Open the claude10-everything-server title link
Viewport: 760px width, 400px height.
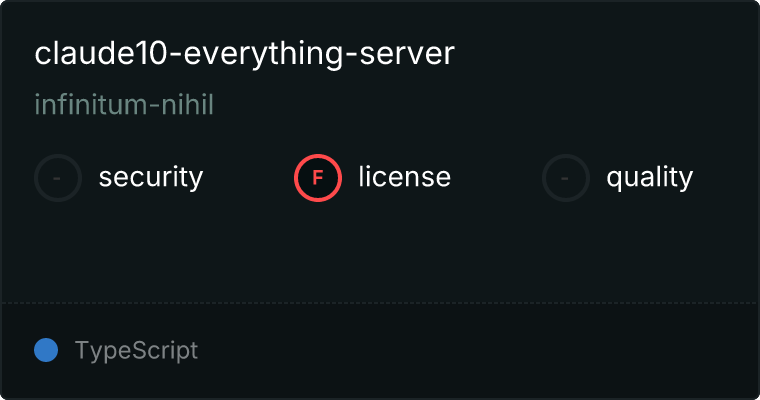point(244,53)
